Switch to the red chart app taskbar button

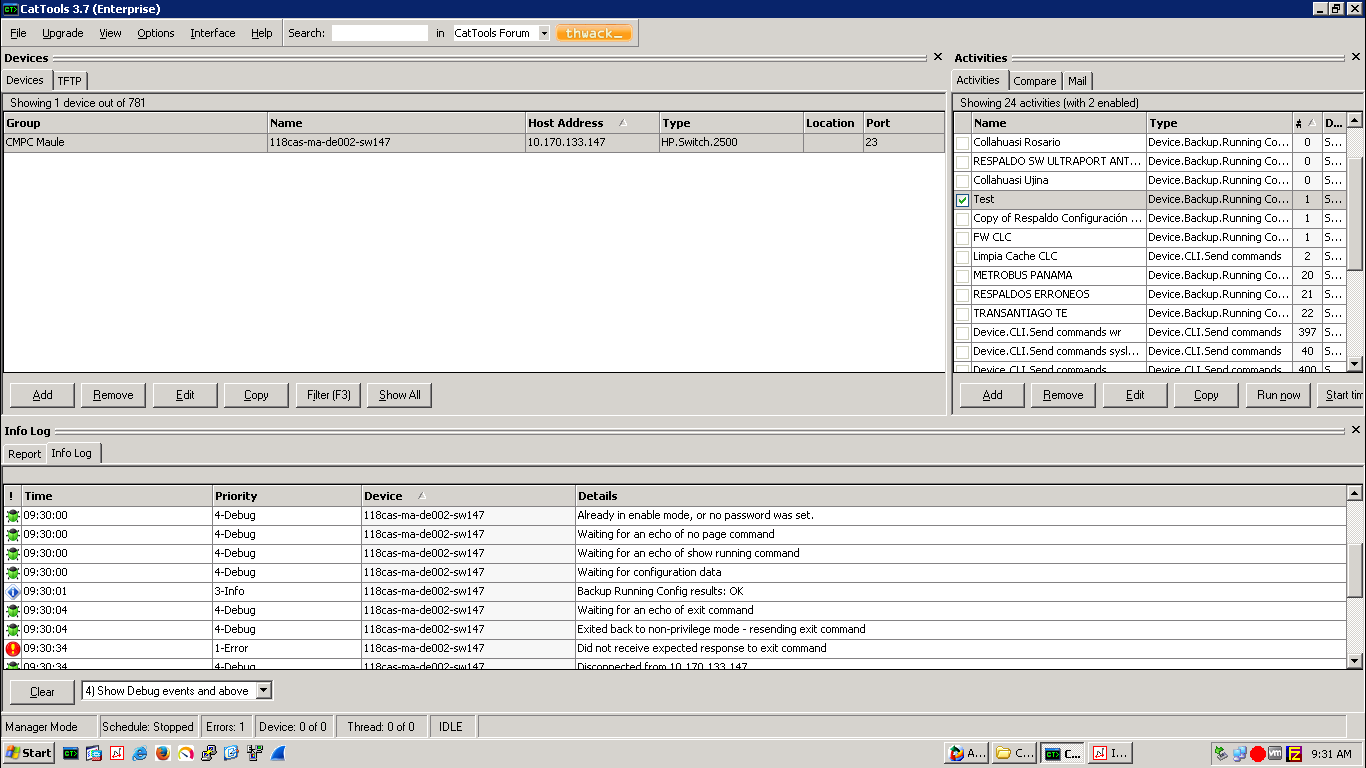[1109, 753]
